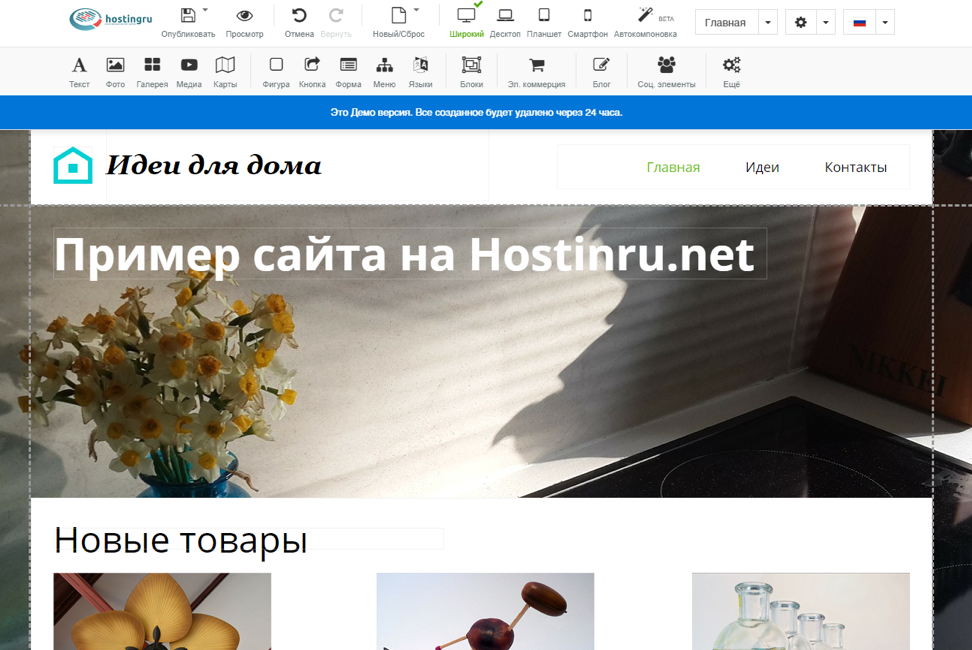Open Просмотр to preview the site
972x650 pixels.
[244, 20]
